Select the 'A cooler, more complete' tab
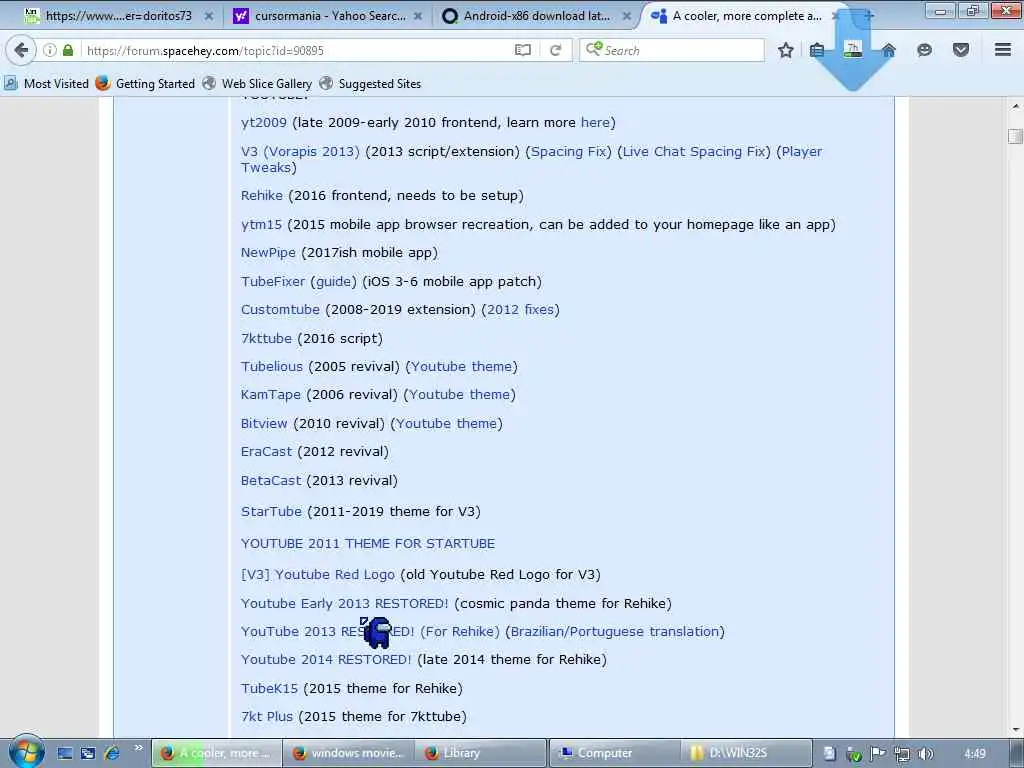1024x768 pixels. pos(746,16)
